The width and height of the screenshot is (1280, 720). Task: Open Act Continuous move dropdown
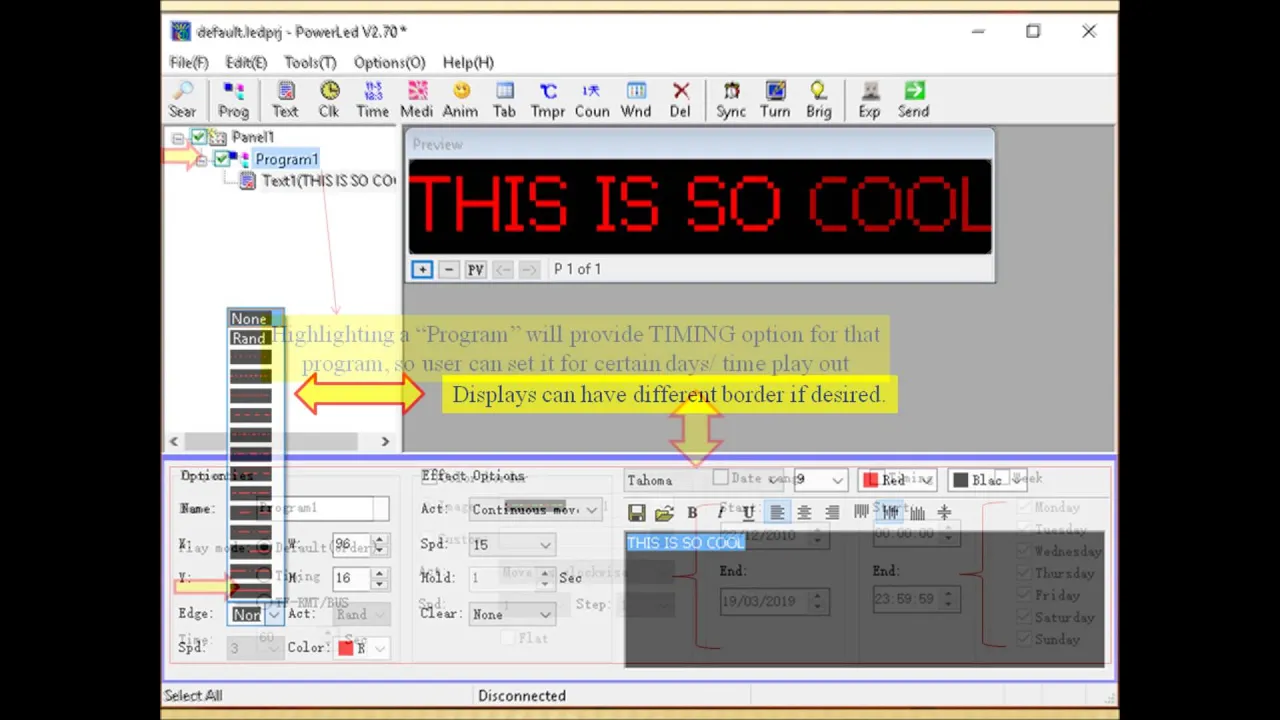592,510
